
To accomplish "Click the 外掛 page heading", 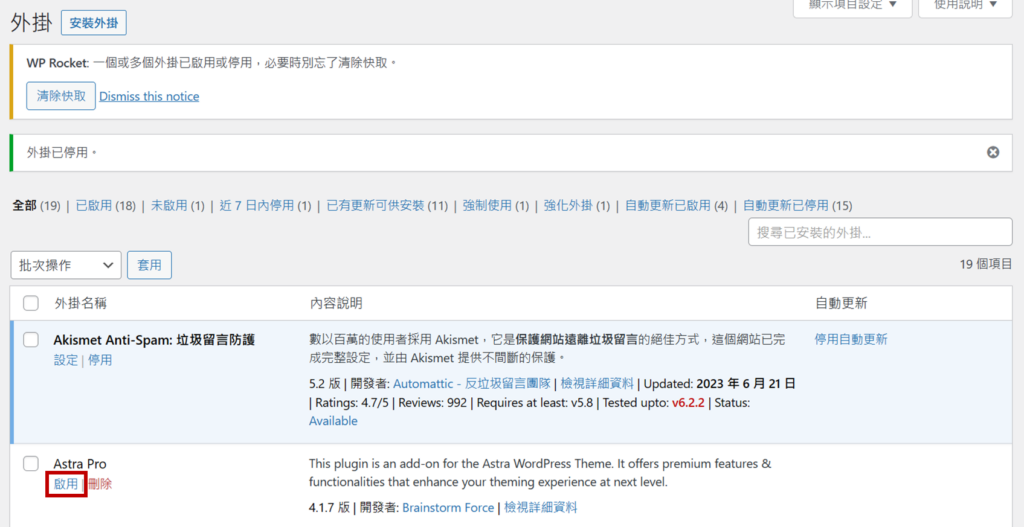I will (x=30, y=23).
